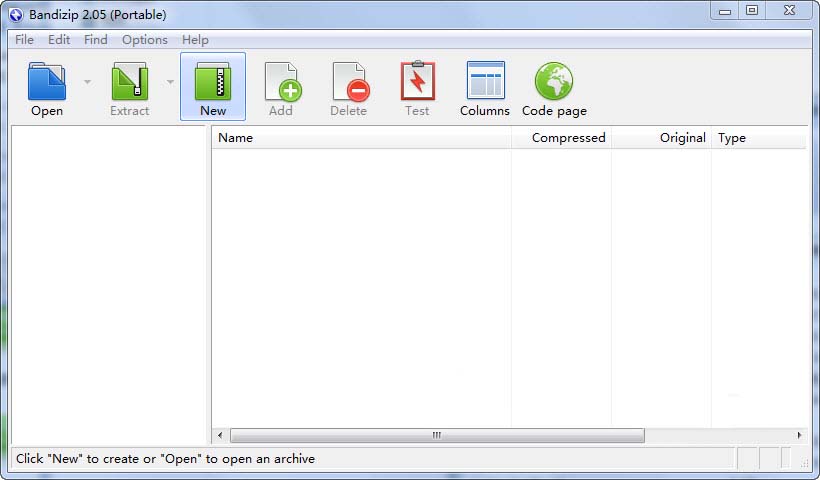The image size is (820, 480).
Task: Click the Open archive toolbar icon
Action: click(x=46, y=82)
